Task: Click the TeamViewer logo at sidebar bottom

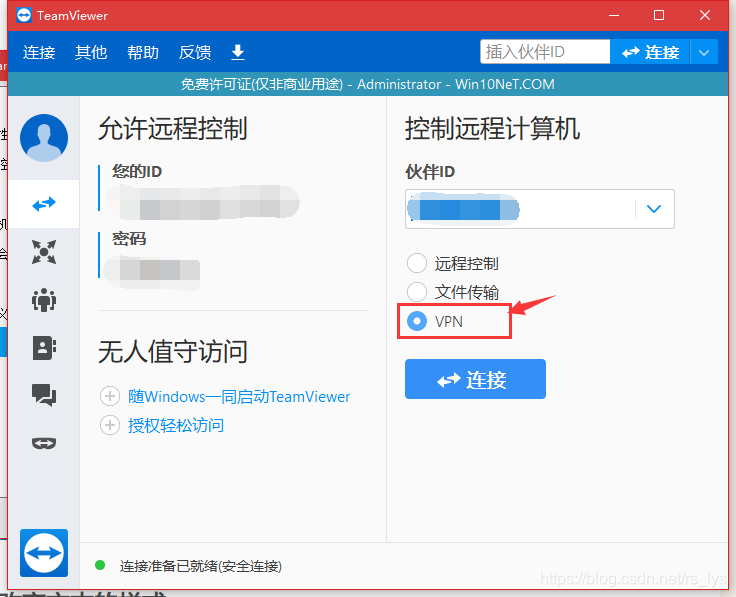Action: pyautogui.click(x=44, y=553)
